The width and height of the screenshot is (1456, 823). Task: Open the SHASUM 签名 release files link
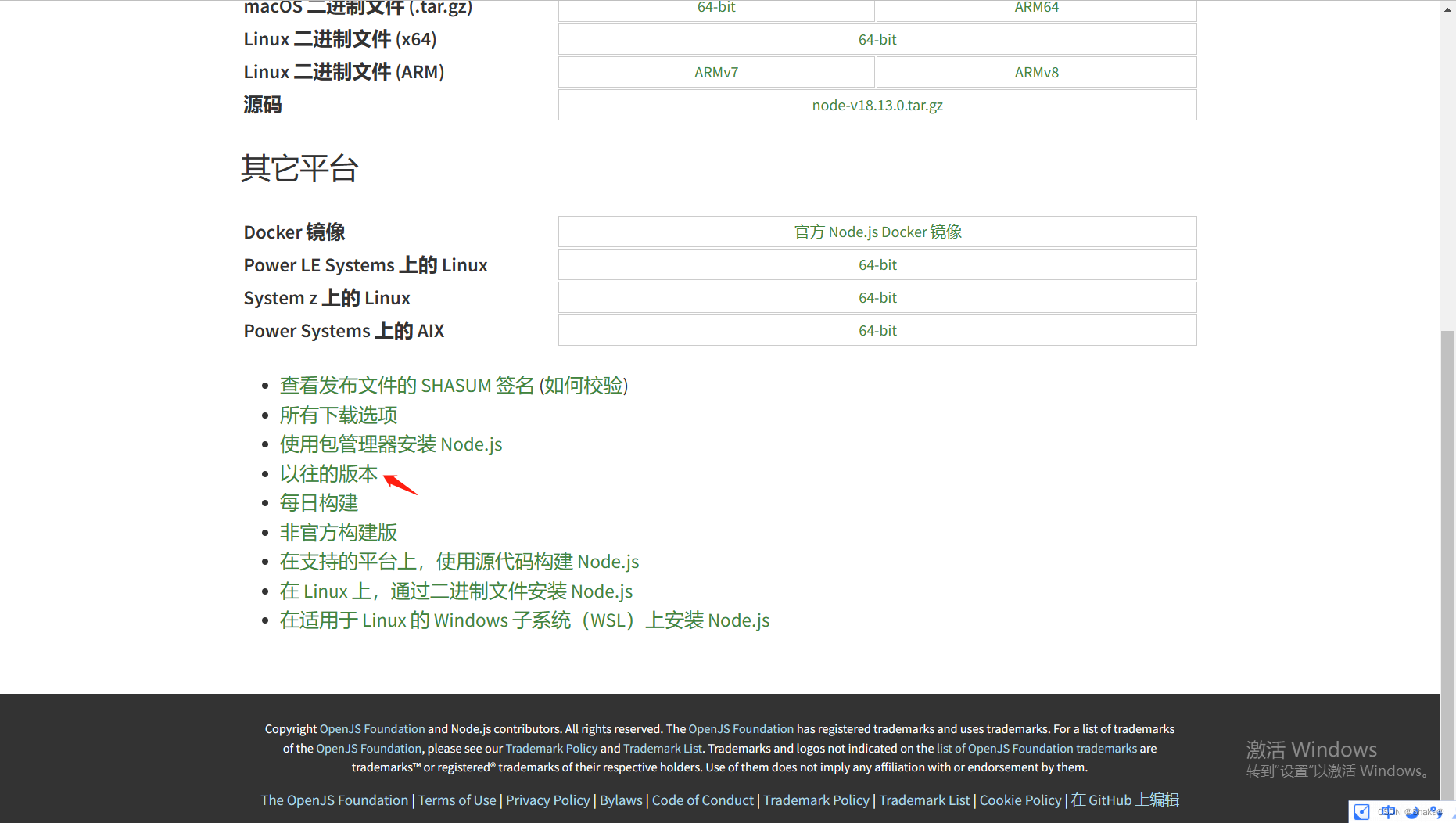(407, 386)
